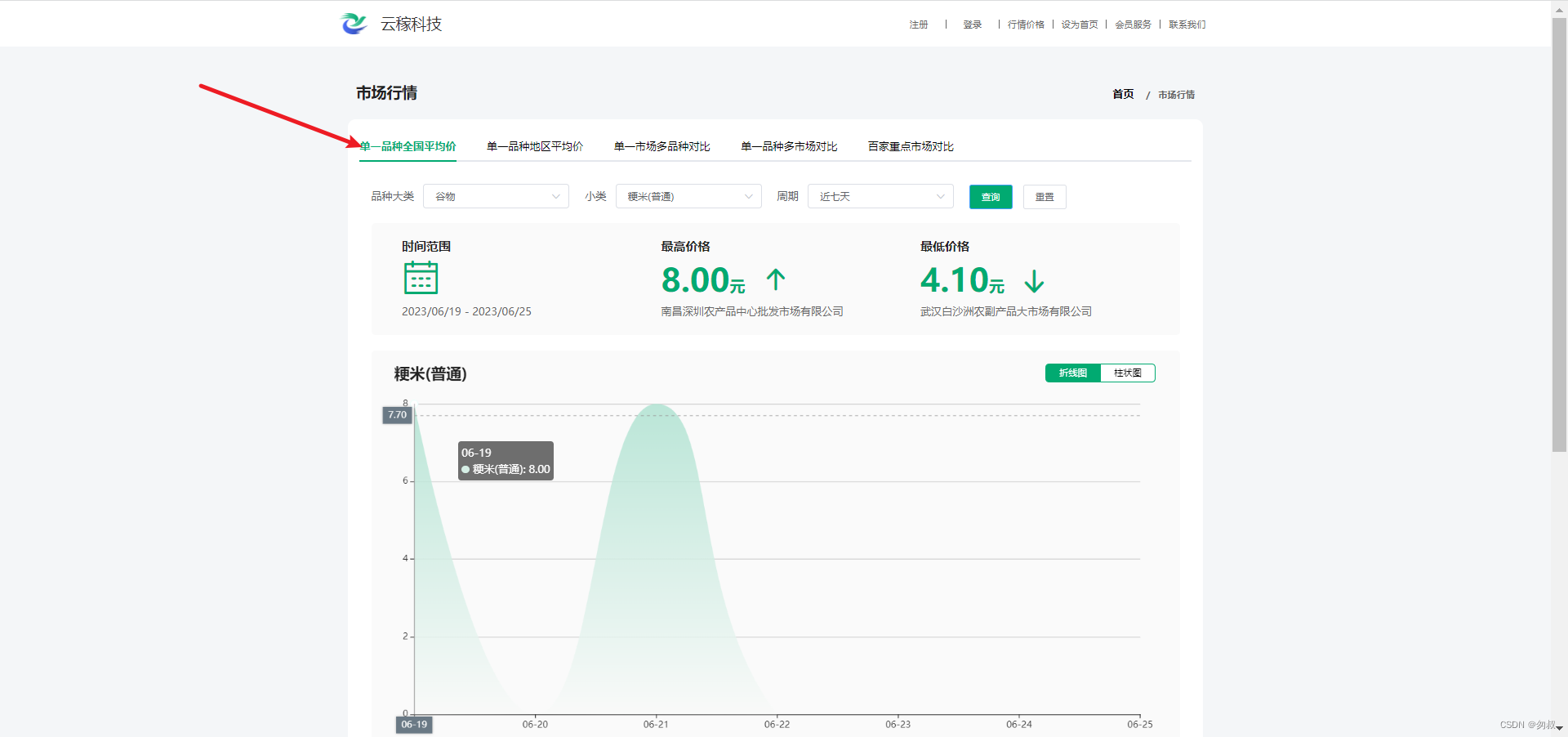Click the 登录 login link
The width and height of the screenshot is (1568, 737).
[972, 25]
